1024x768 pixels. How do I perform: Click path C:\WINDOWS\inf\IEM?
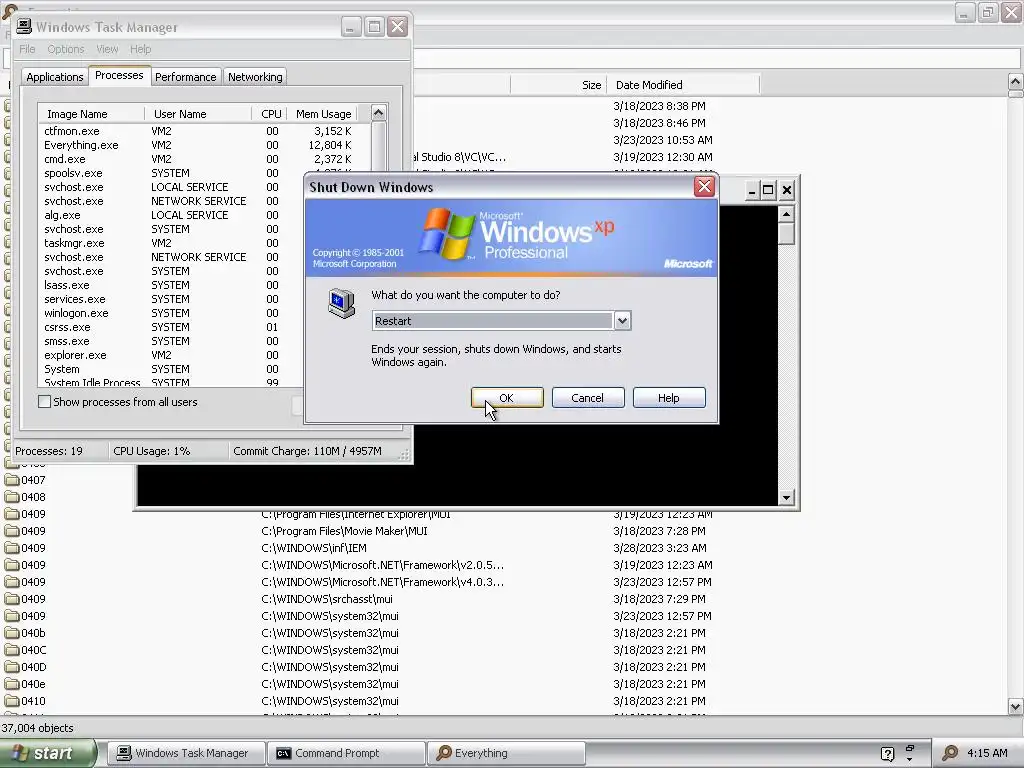point(314,548)
